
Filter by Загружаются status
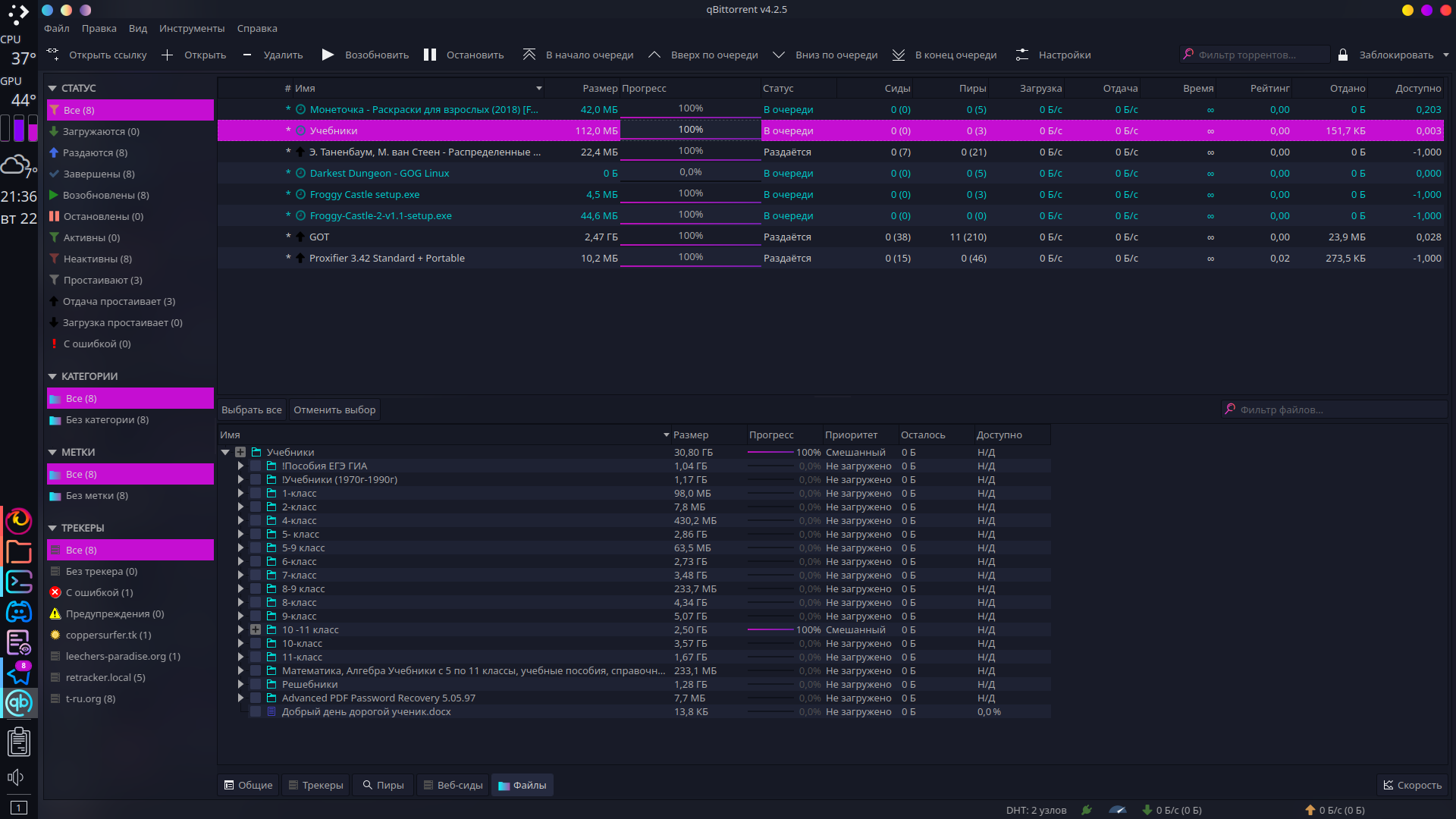click(x=130, y=131)
